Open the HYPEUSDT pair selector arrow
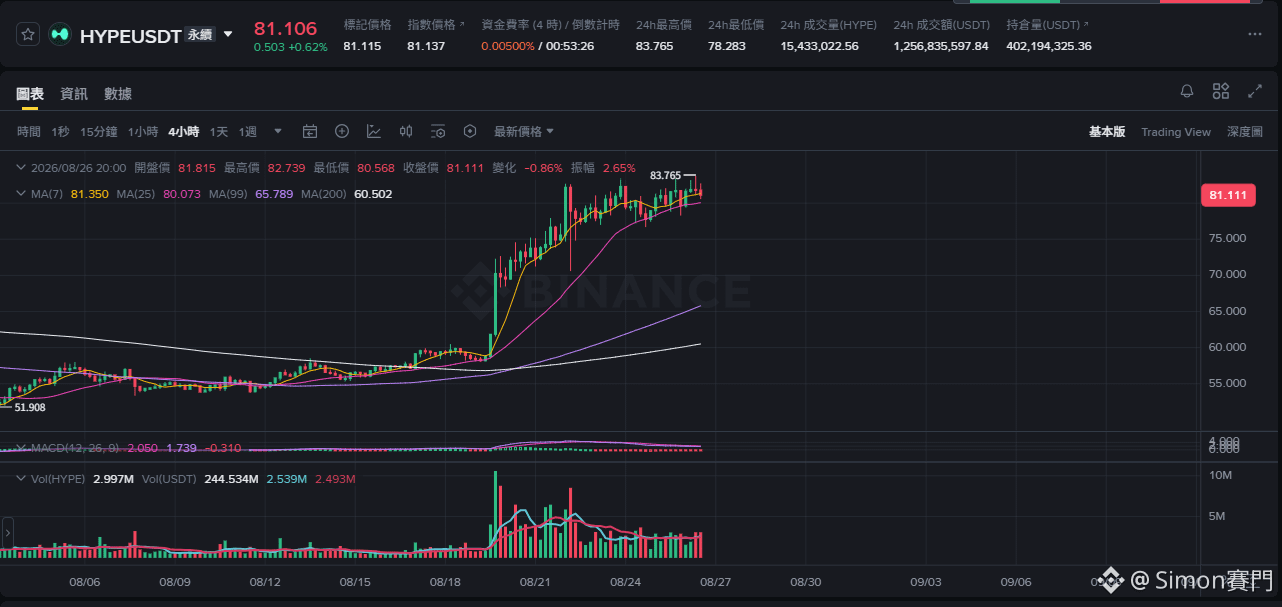The width and height of the screenshot is (1282, 607). point(228,34)
